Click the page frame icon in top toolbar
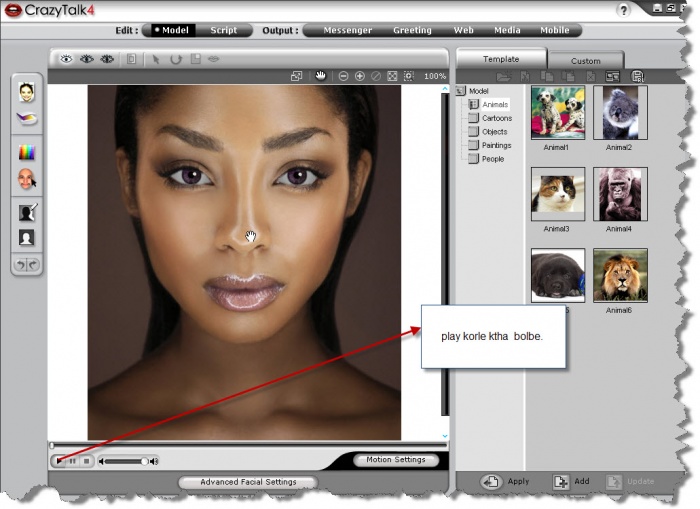Viewport: 700px width, 509px height. coord(131,59)
